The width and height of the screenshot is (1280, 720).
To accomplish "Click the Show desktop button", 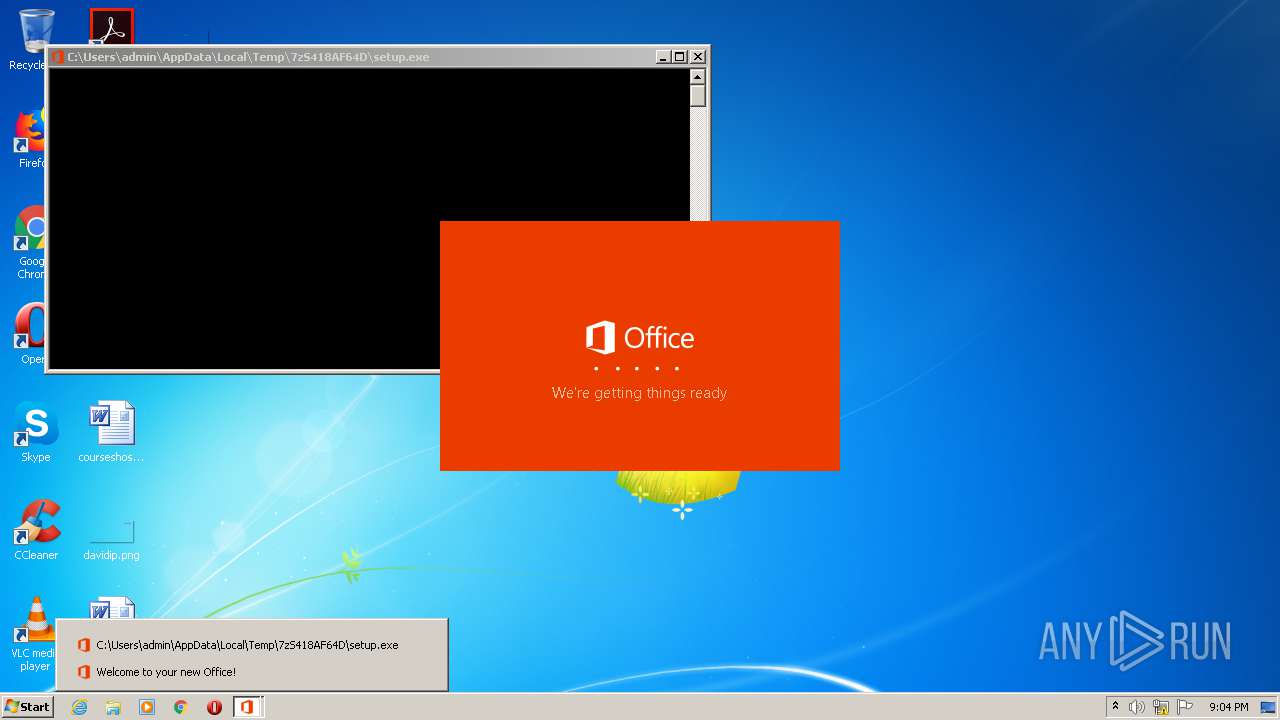I will [1268, 707].
